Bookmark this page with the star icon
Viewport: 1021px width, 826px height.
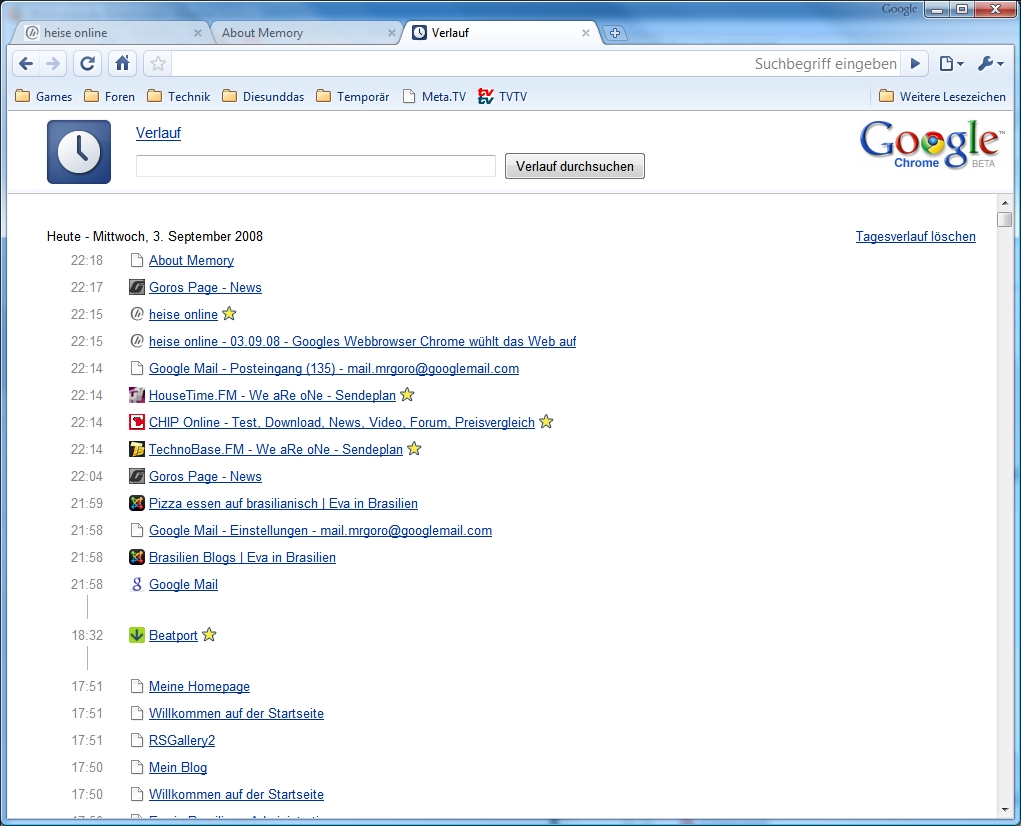(158, 64)
